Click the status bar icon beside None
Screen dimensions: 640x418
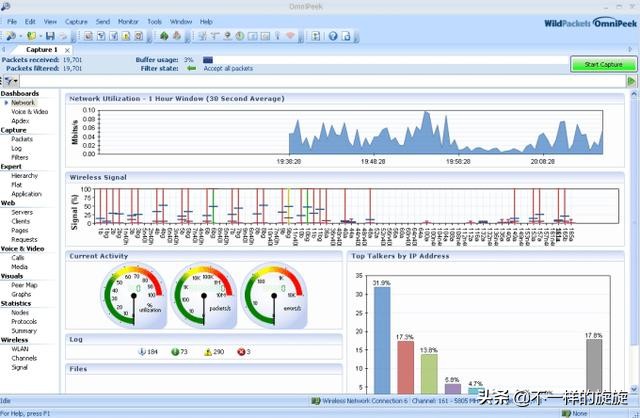(566, 413)
